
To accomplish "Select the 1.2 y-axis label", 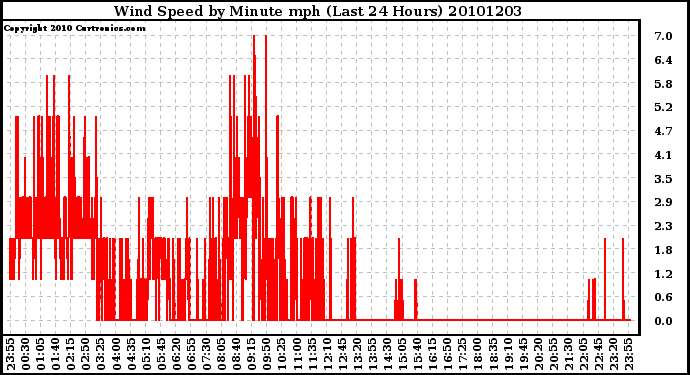I will 663,274.
